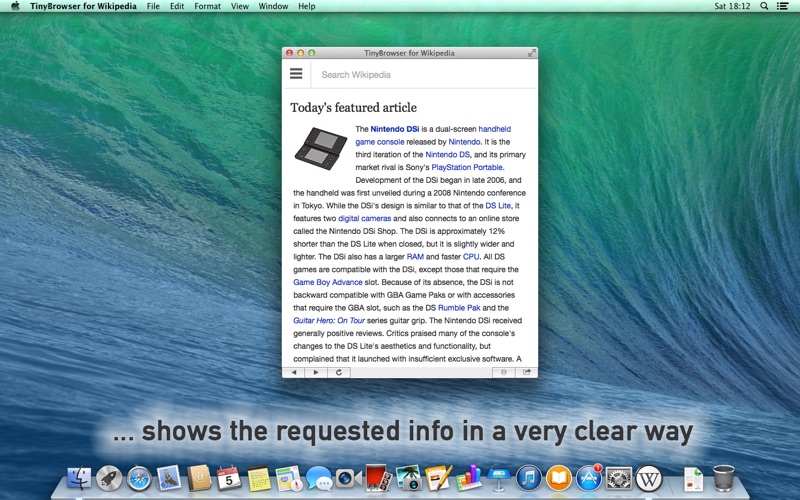Click the Nintendo DSi console thumbnail

point(321,148)
